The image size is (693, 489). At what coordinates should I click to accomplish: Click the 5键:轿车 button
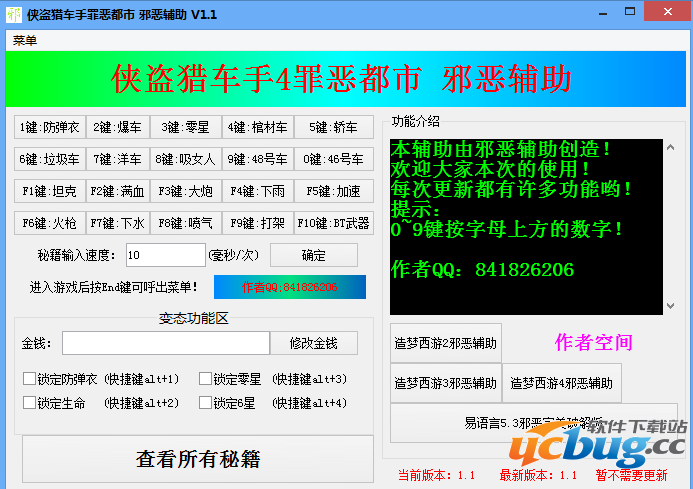334,127
